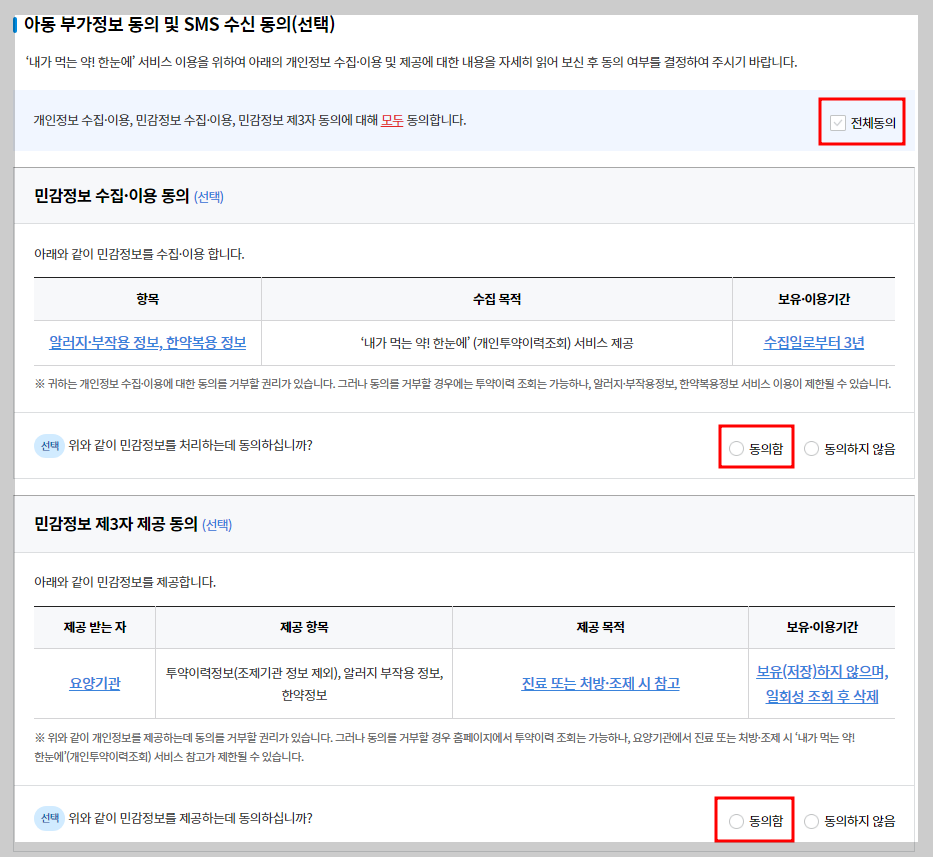The height and width of the screenshot is (857, 933).
Task: Click the red underlined 모두 text
Action: pos(392,120)
